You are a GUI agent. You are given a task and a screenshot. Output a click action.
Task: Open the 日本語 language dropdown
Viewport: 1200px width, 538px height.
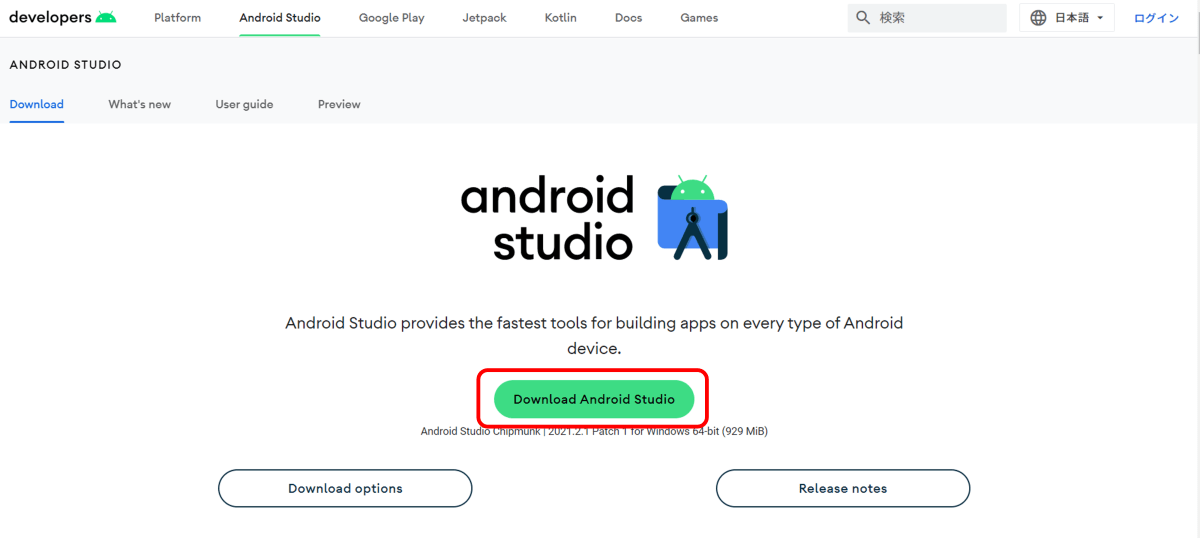click(1067, 18)
